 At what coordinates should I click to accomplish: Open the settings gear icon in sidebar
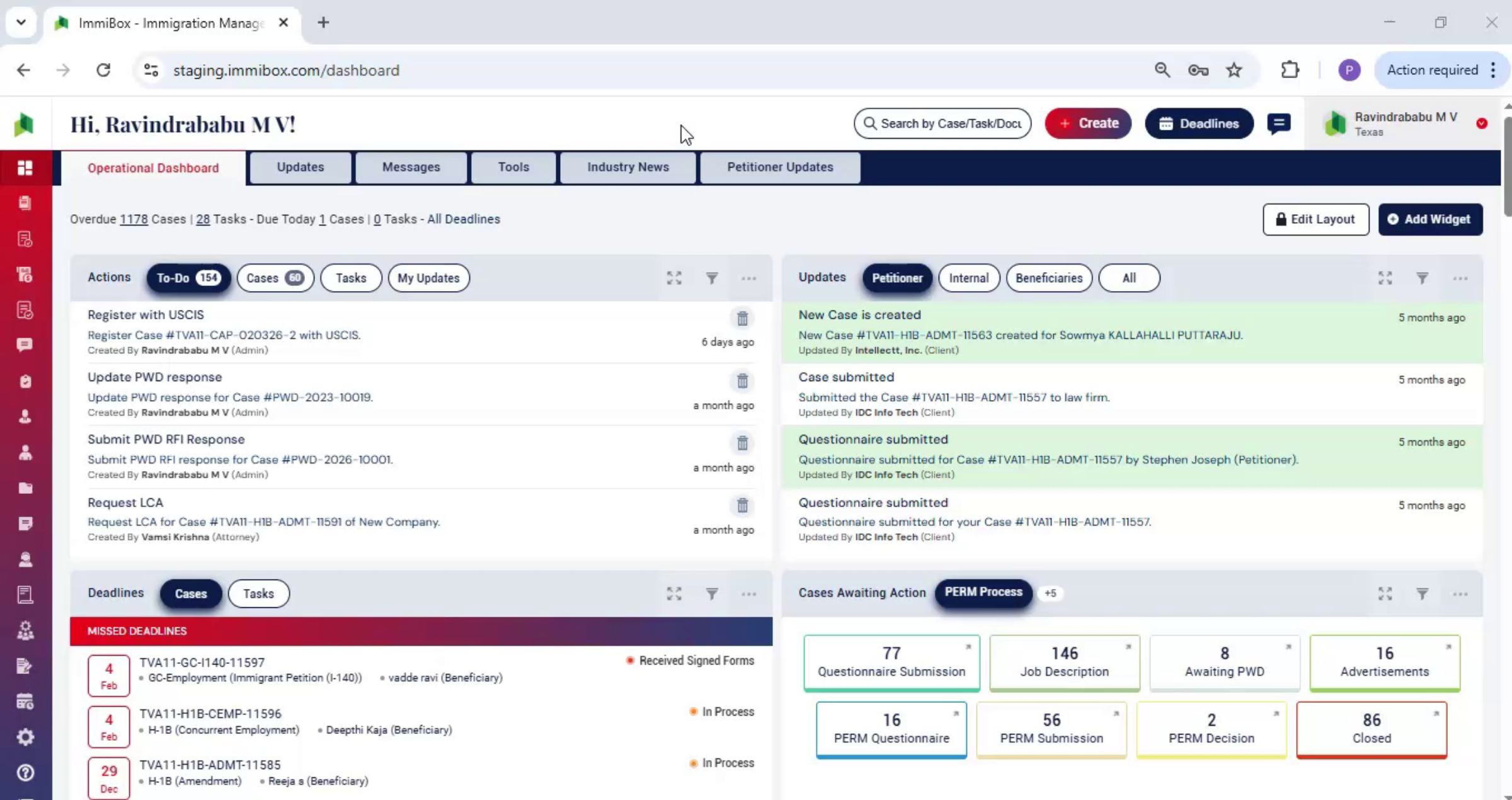(x=25, y=737)
